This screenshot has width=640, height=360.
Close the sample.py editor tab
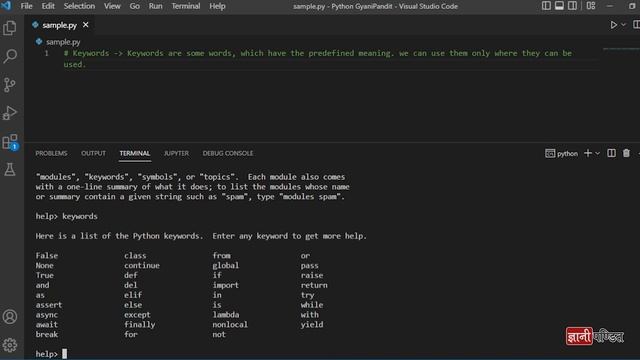pos(86,25)
